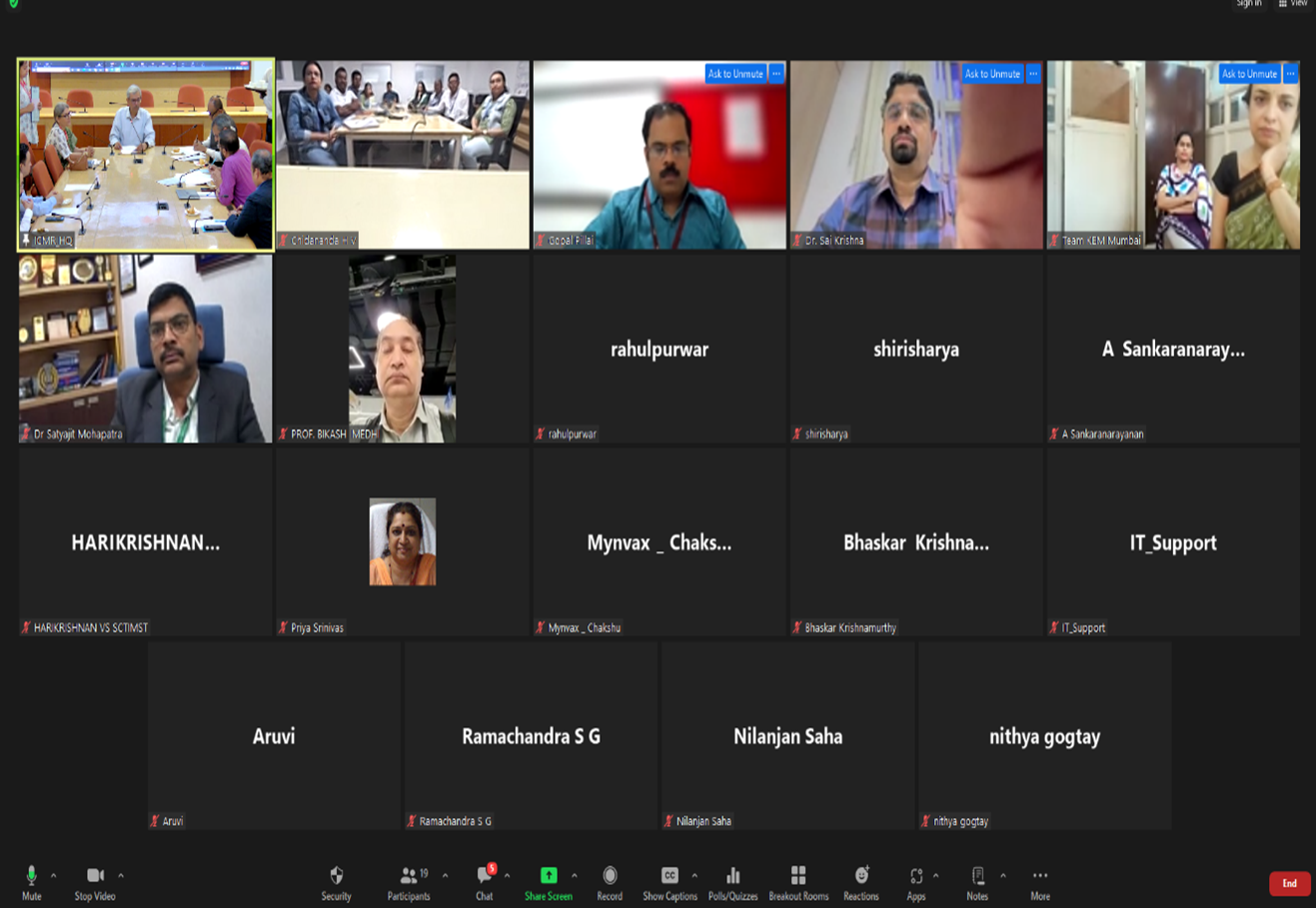Open more options on Team KEM Mumbai tile
The image size is (1316, 908).
tap(1290, 74)
